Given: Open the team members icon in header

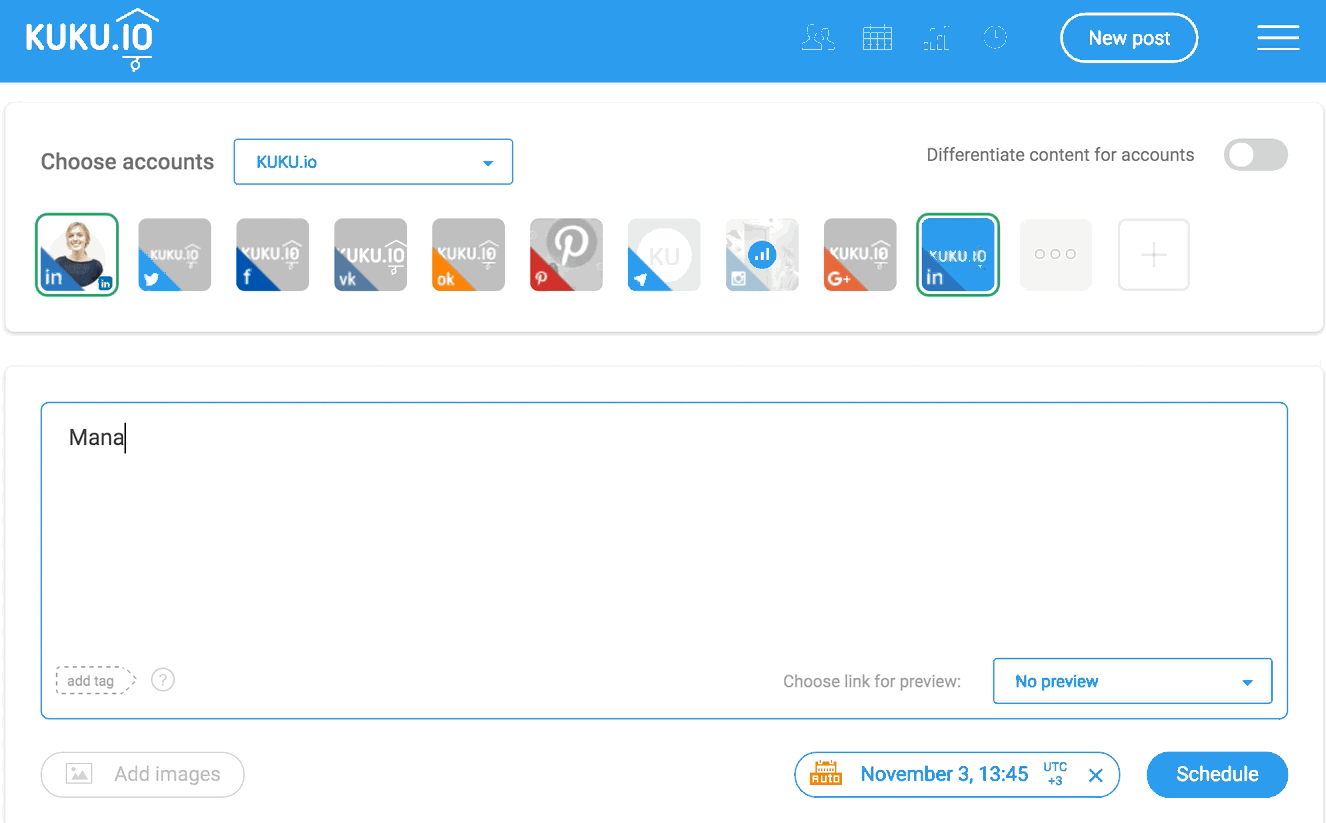Looking at the screenshot, I should [818, 39].
